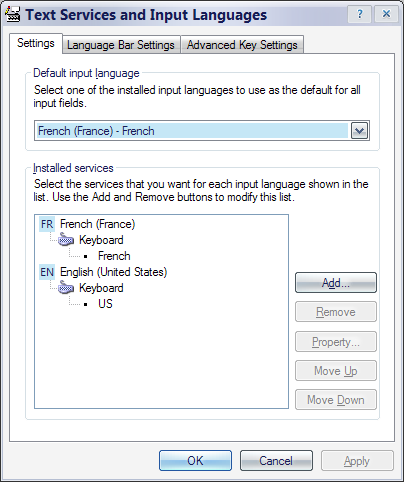The image size is (404, 482).
Task: Click the Cancel button
Action: click(x=276, y=461)
